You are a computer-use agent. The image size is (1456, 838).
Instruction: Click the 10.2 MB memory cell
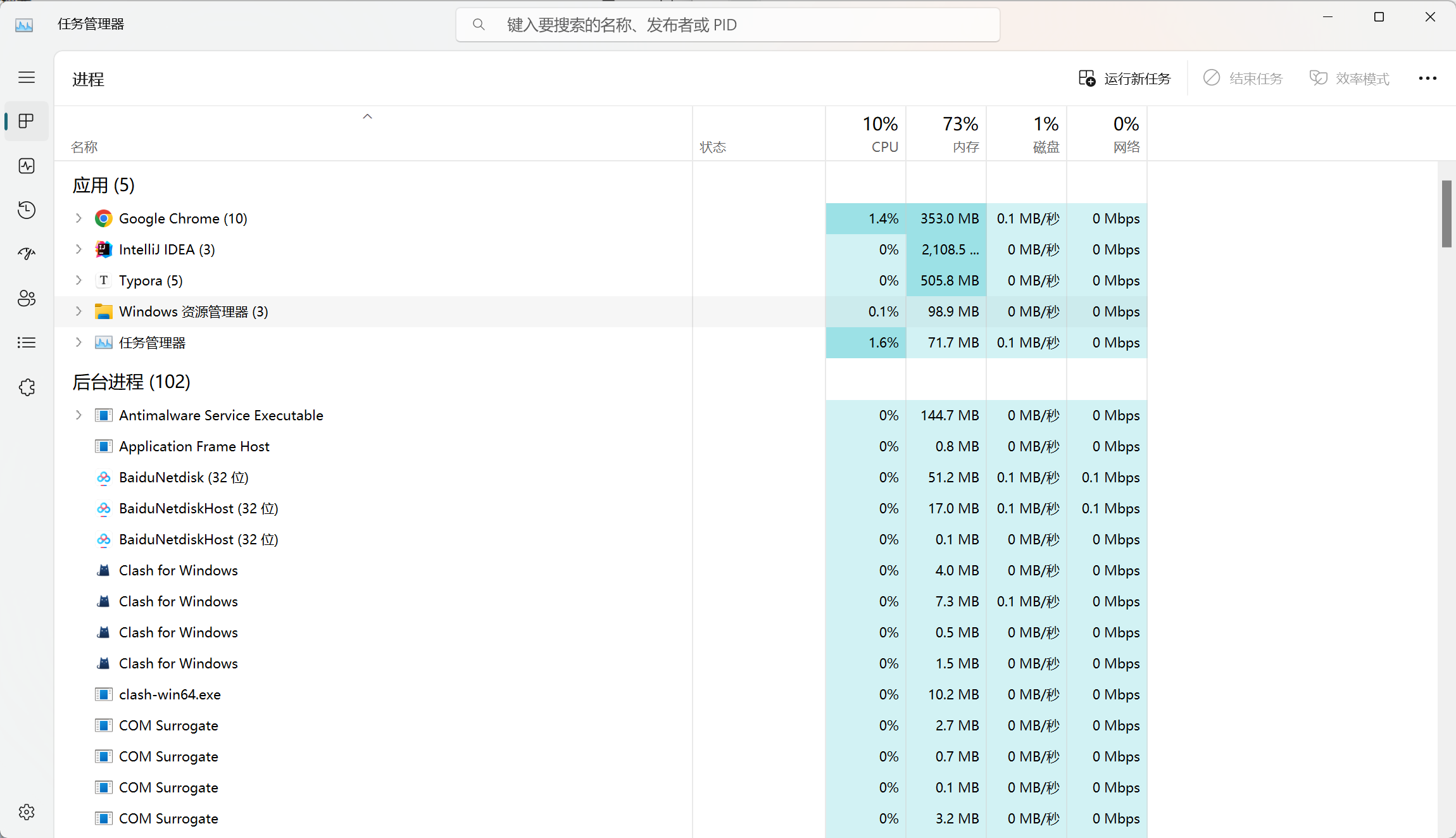pos(946,694)
